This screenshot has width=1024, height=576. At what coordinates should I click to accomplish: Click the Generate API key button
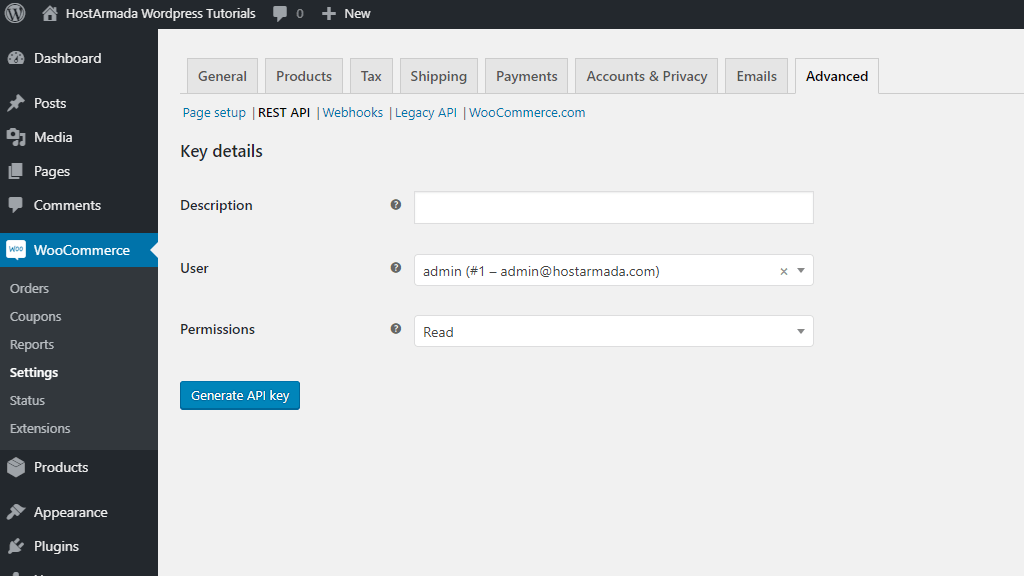(239, 395)
